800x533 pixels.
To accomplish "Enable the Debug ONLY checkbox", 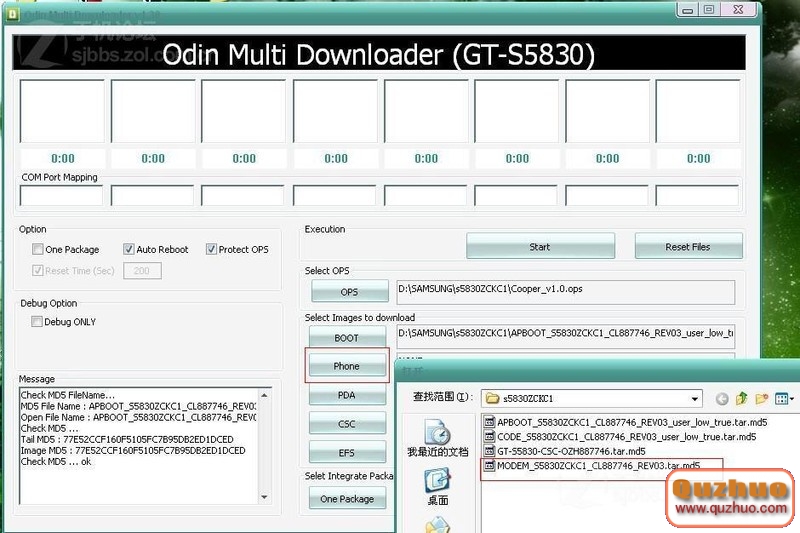I will [x=37, y=321].
